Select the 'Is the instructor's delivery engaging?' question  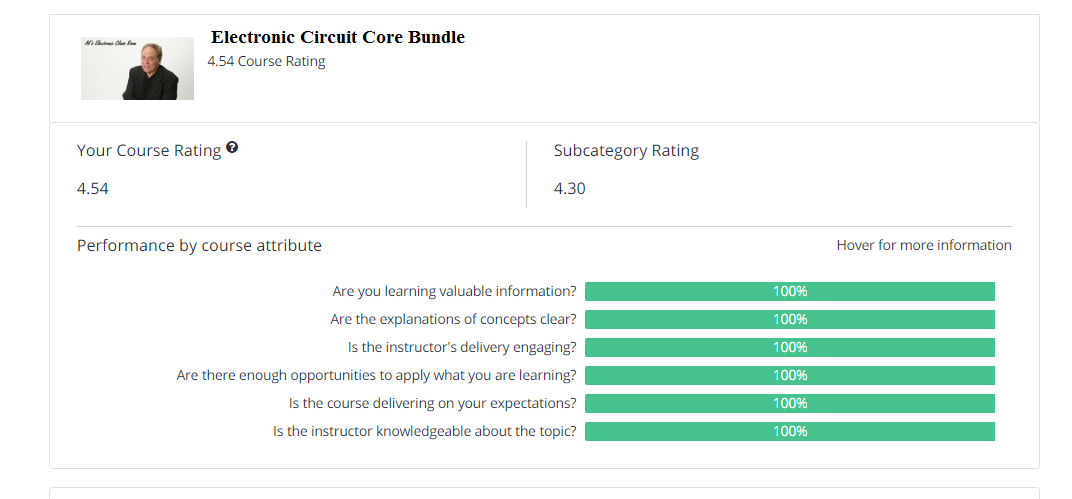click(462, 347)
